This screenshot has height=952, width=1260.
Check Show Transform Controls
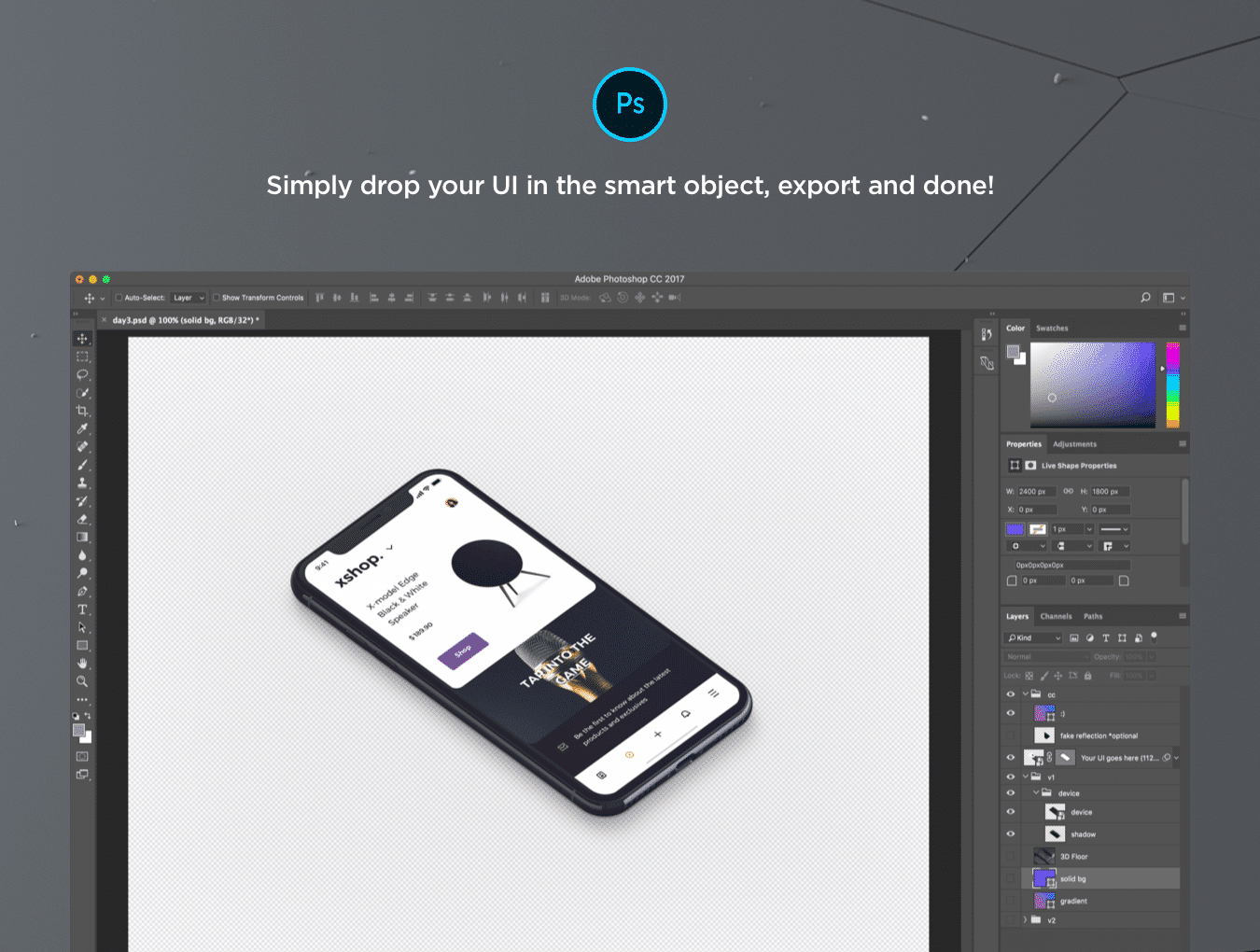tap(217, 298)
